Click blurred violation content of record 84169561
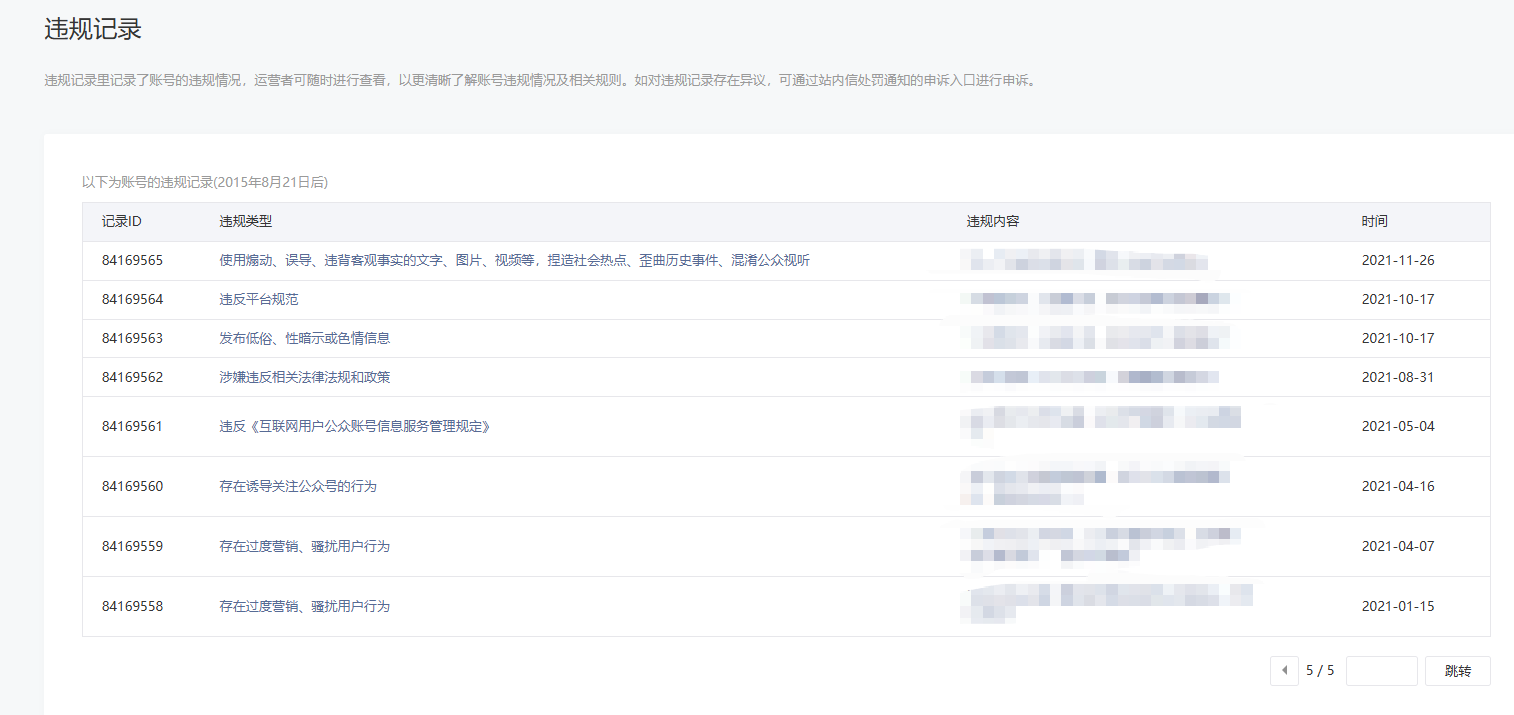 pos(1100,423)
